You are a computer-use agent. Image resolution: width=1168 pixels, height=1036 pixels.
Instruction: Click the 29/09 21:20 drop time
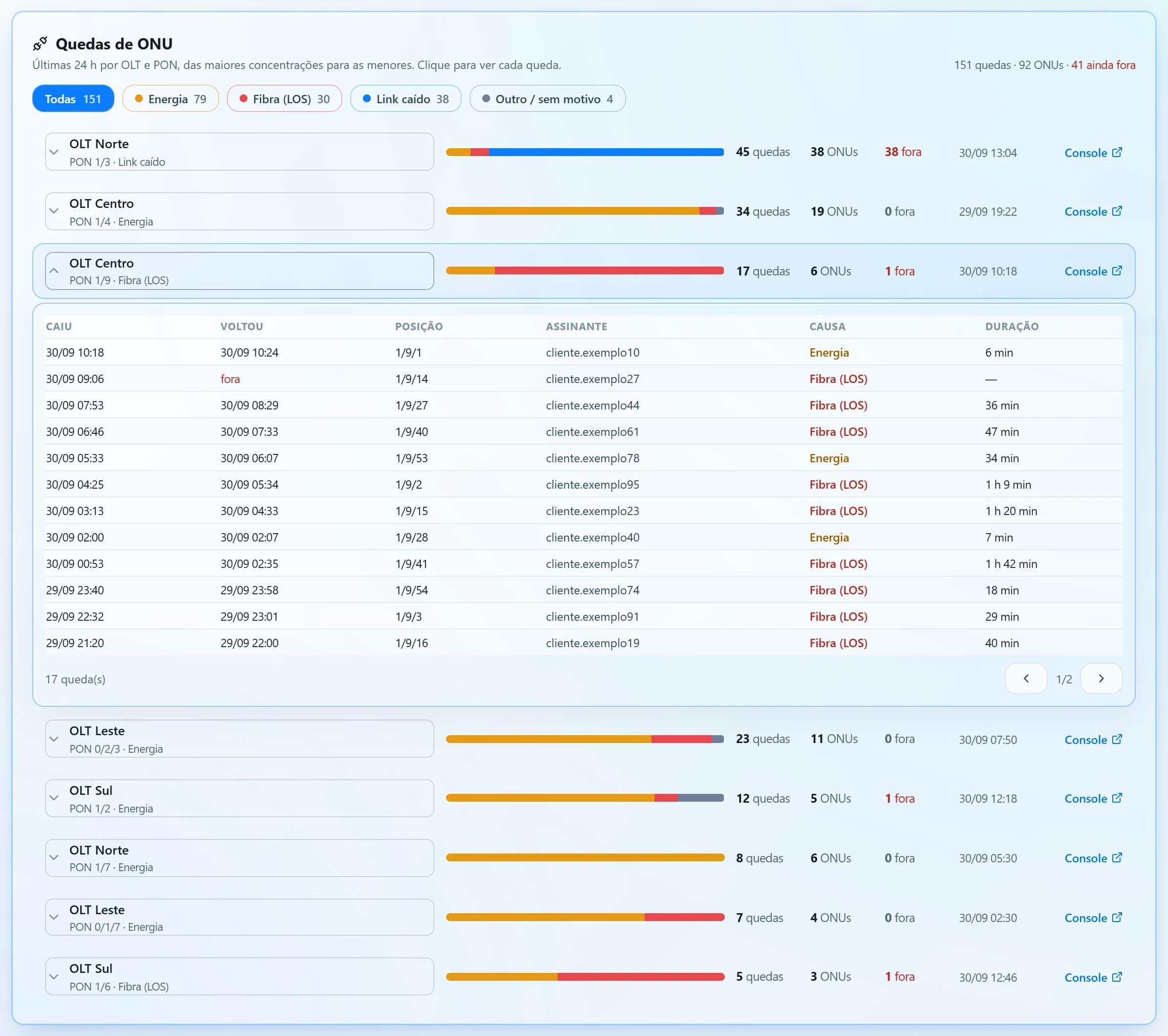click(x=75, y=643)
